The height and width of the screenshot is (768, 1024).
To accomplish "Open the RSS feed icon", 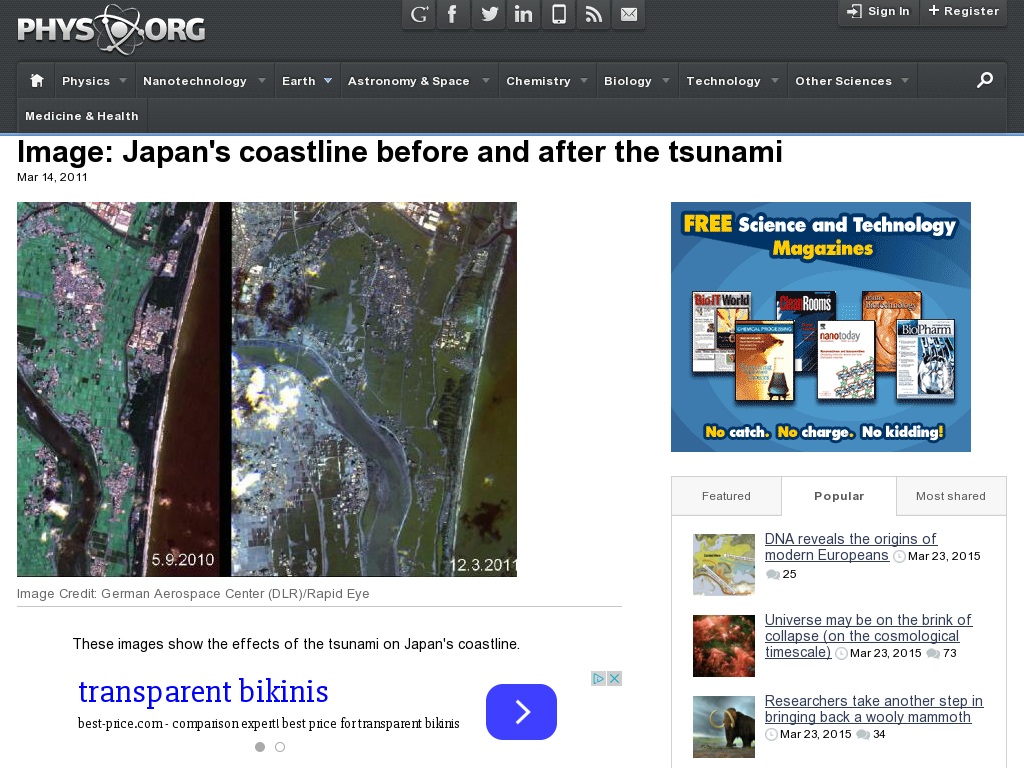I will [x=593, y=14].
